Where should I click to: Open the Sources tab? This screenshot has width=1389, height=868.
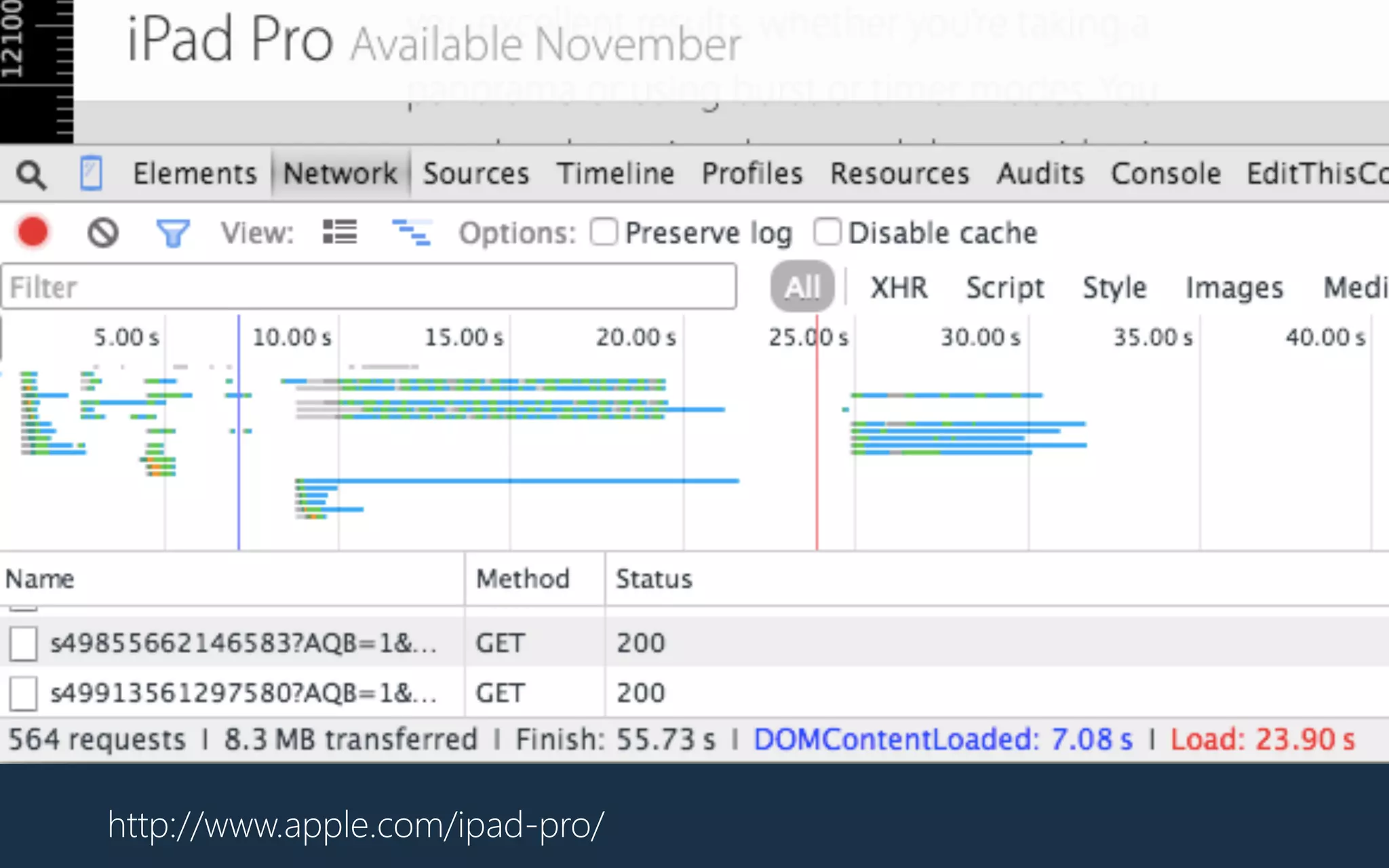tap(476, 174)
